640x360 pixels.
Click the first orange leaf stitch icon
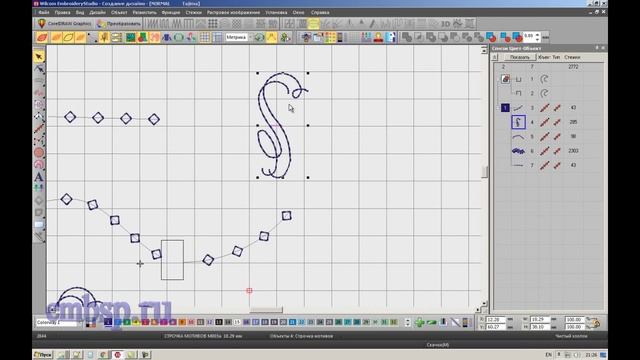tap(42, 38)
